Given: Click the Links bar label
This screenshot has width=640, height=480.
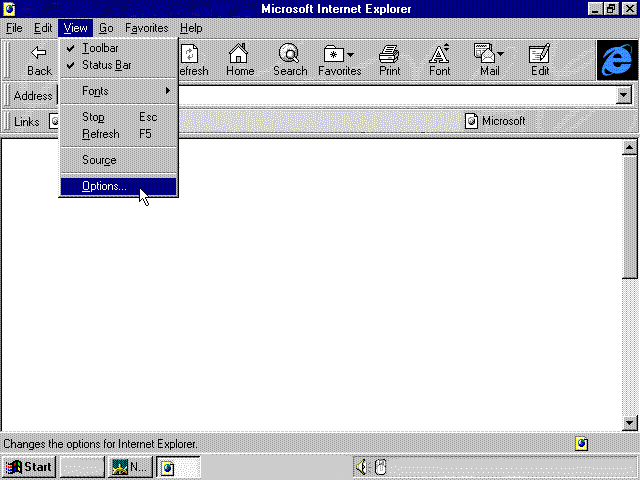Looking at the screenshot, I should 27,122.
